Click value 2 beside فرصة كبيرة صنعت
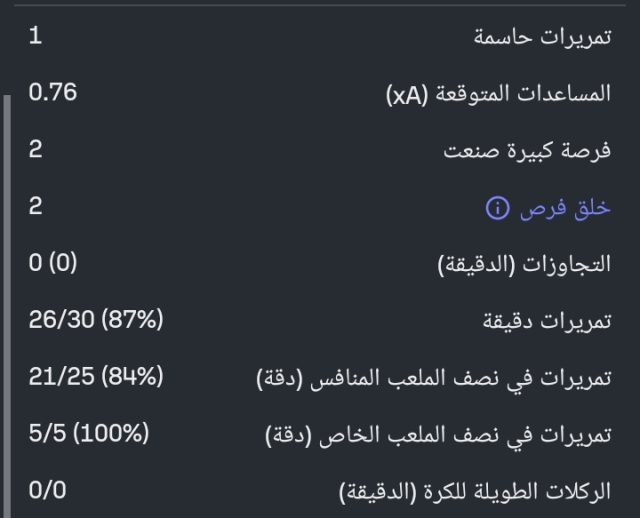The height and width of the screenshot is (518, 640). (36, 150)
